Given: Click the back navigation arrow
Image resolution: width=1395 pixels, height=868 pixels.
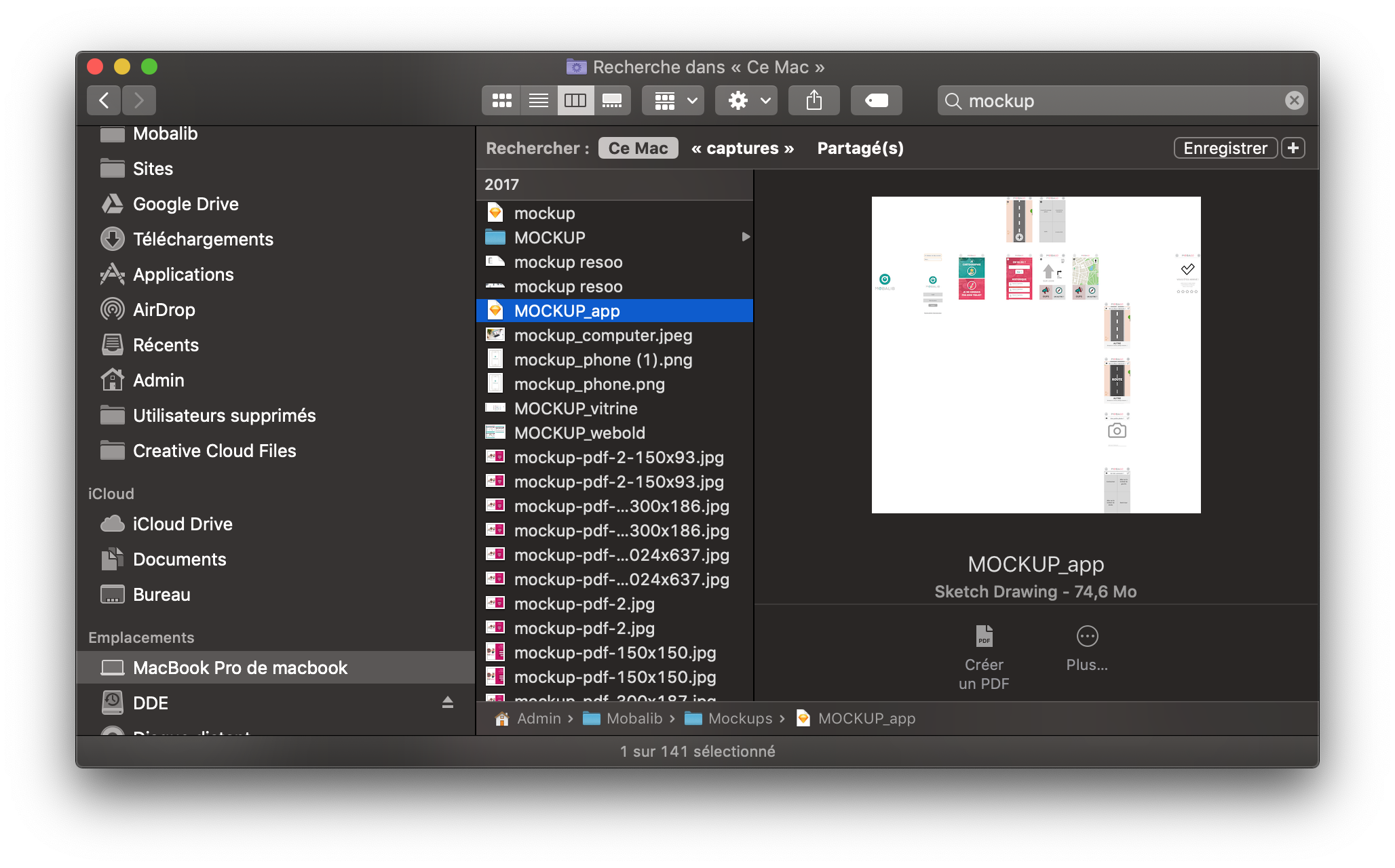Looking at the screenshot, I should pyautogui.click(x=103, y=100).
